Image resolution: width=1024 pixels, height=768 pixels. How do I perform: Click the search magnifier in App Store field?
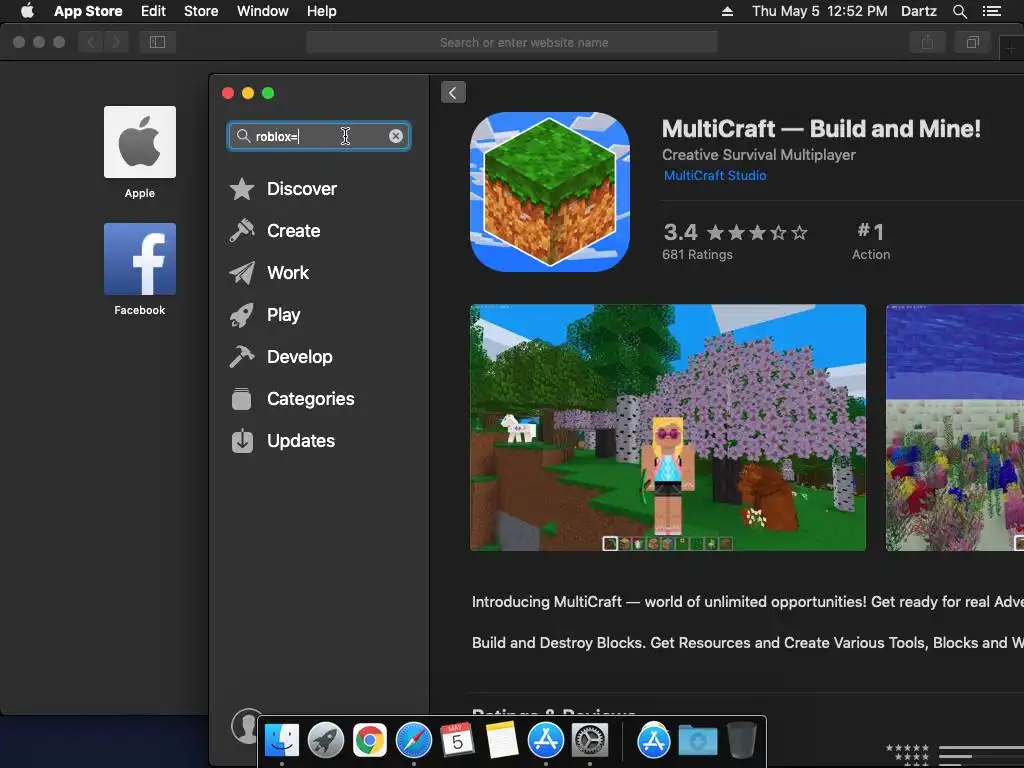point(243,136)
